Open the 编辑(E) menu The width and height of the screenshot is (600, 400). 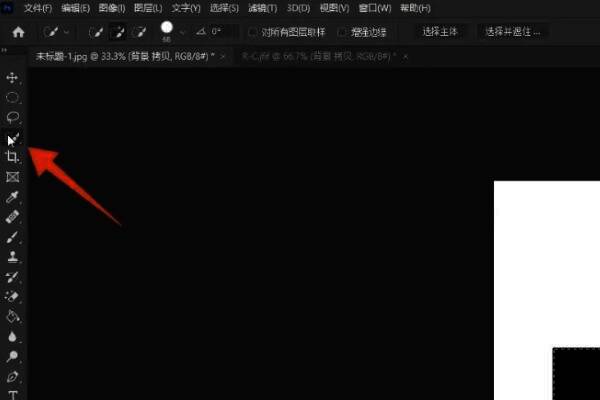coord(75,8)
